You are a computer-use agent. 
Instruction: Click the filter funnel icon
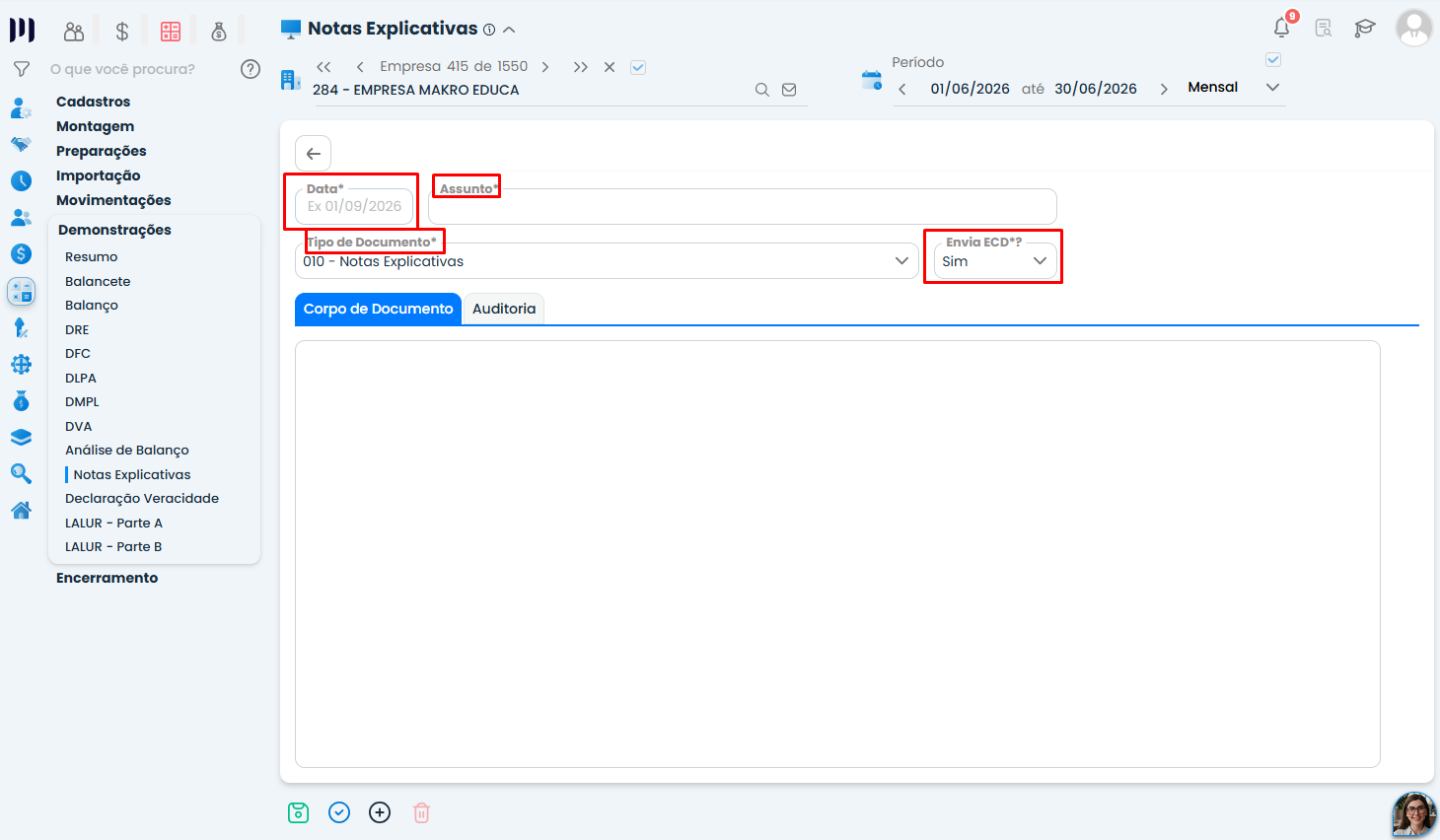tap(21, 69)
